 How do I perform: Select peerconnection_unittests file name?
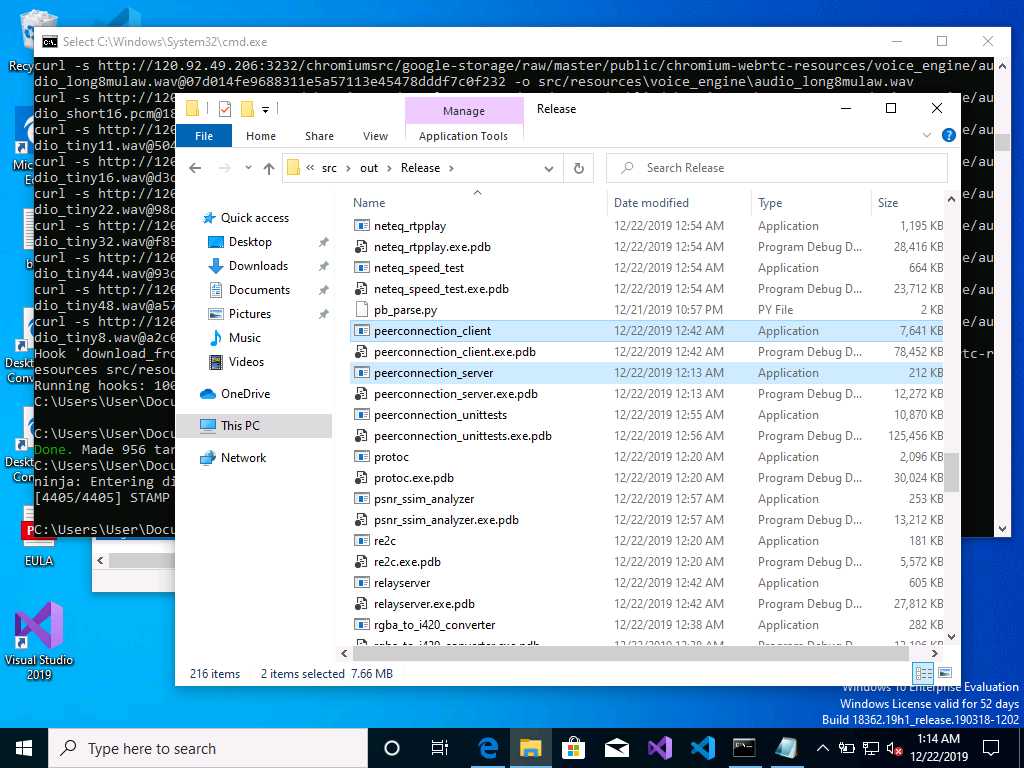tap(440, 415)
